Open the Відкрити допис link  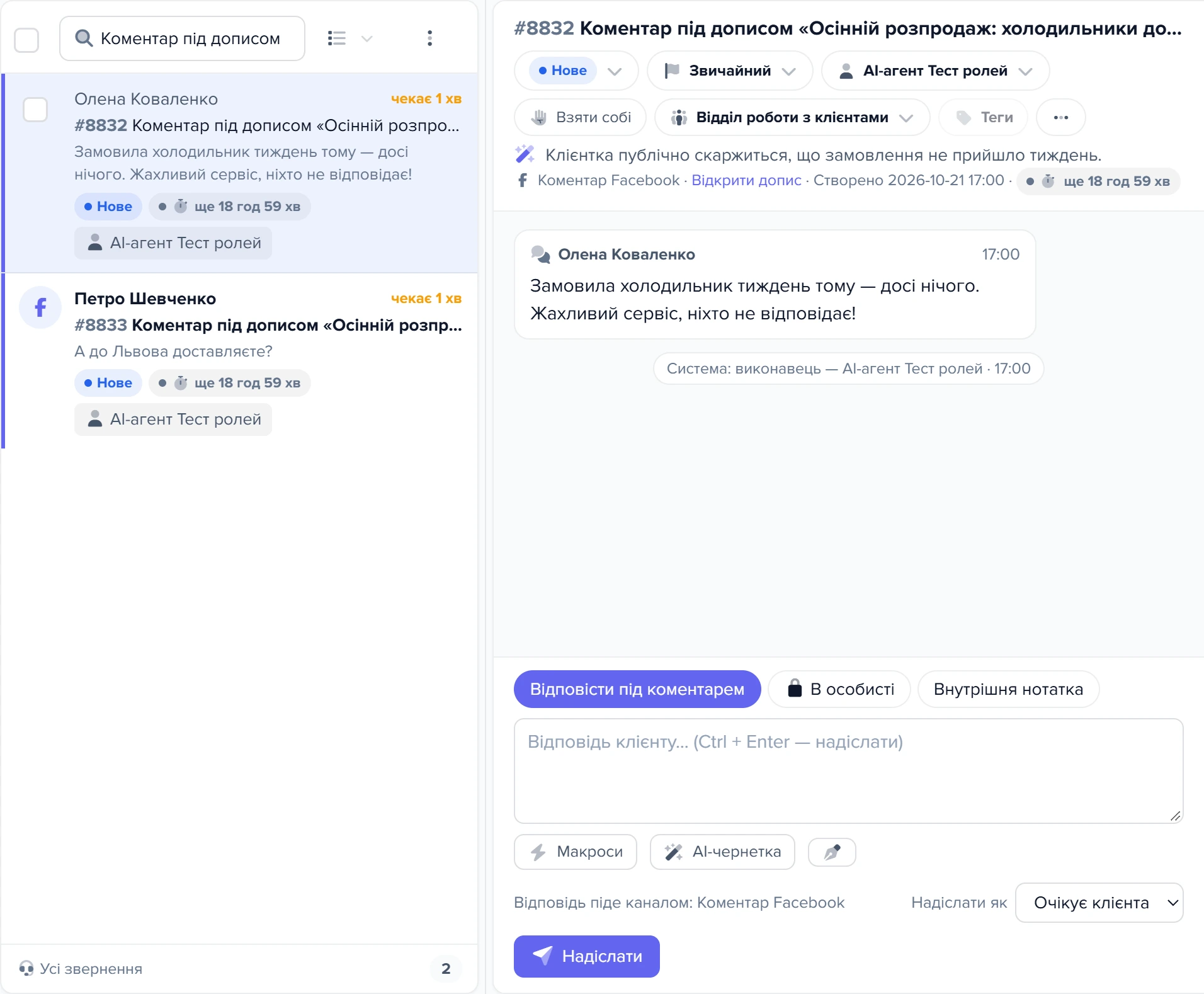point(746,181)
